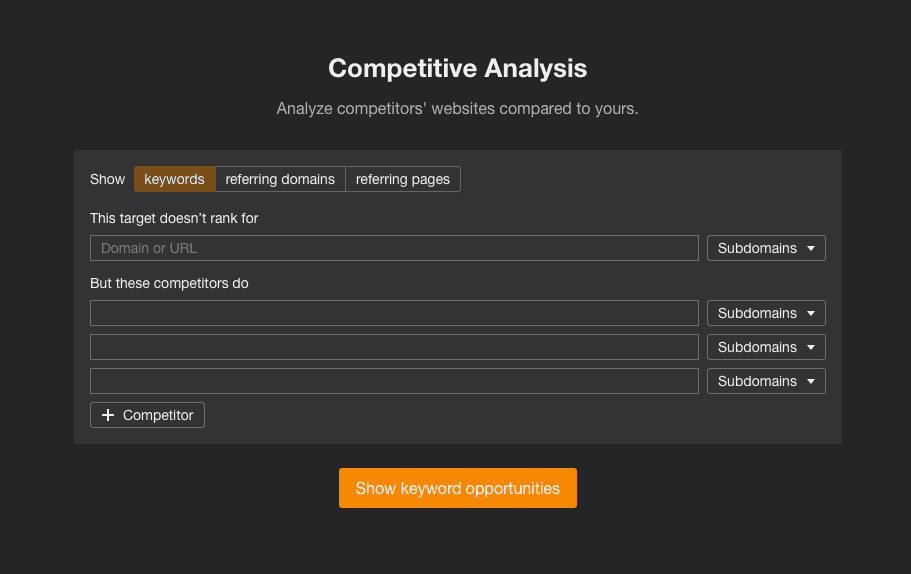Image resolution: width=911 pixels, height=574 pixels.
Task: Switch to referring pages view
Action: 403,179
